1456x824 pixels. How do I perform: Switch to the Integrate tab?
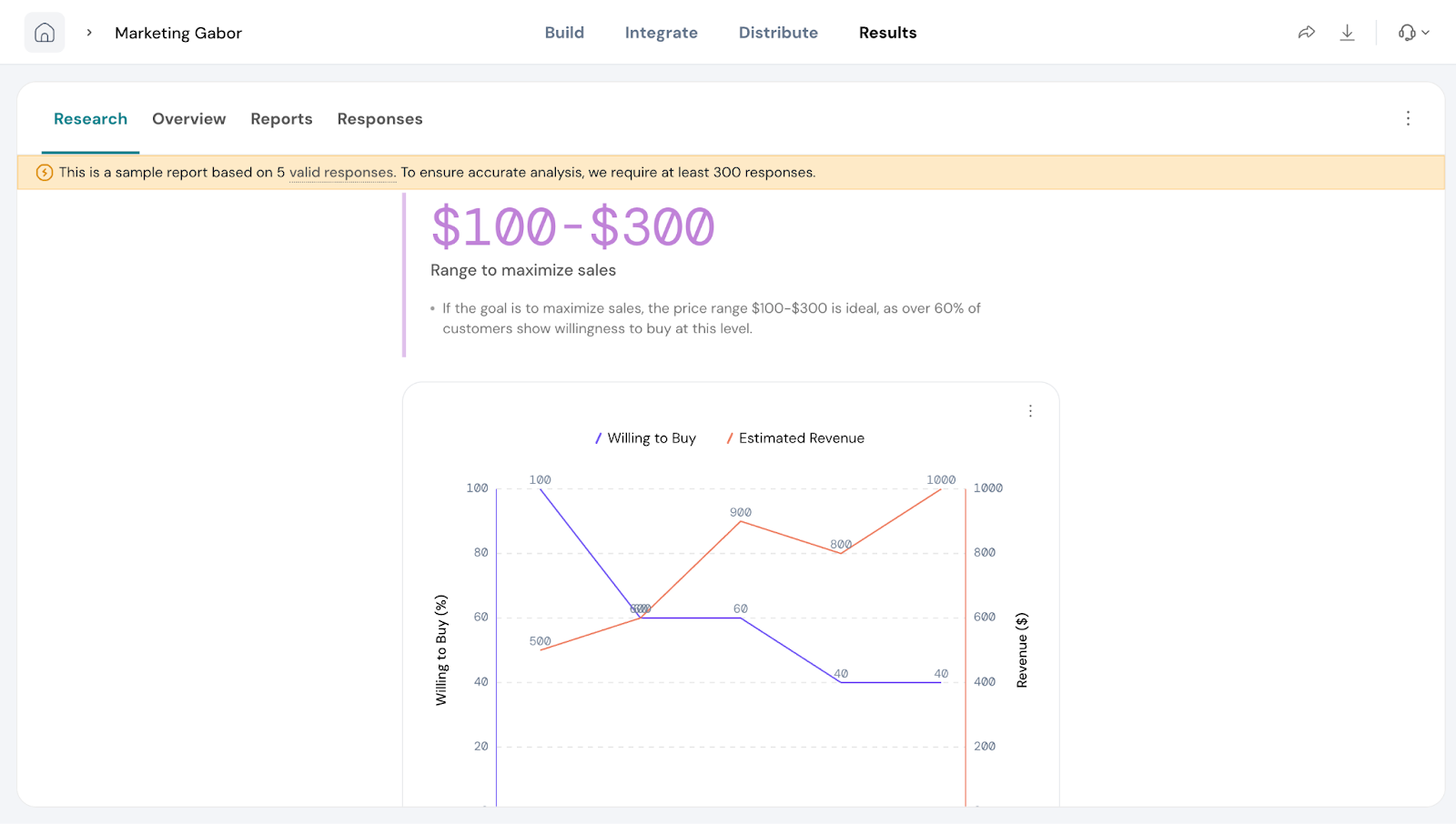(x=661, y=33)
